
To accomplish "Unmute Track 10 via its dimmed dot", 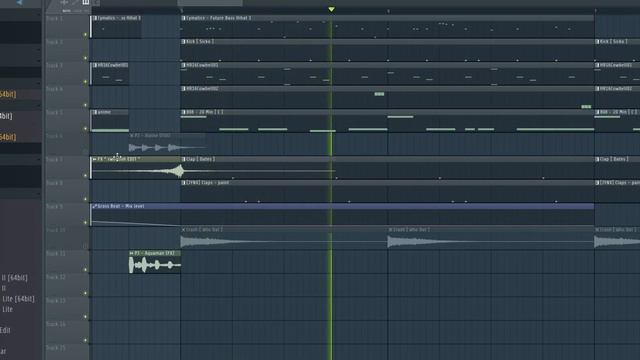I will [85, 246].
